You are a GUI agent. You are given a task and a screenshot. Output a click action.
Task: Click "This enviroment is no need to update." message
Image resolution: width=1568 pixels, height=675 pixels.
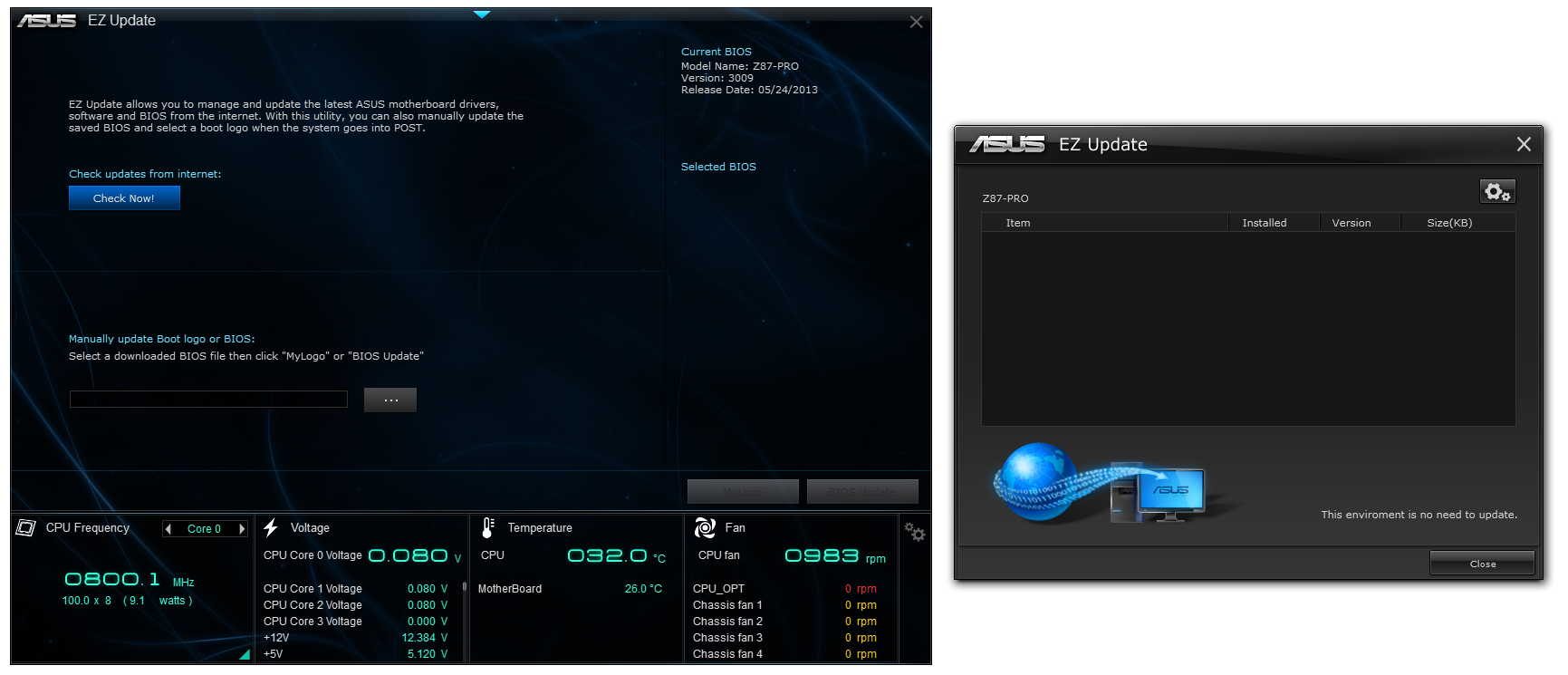(1419, 515)
